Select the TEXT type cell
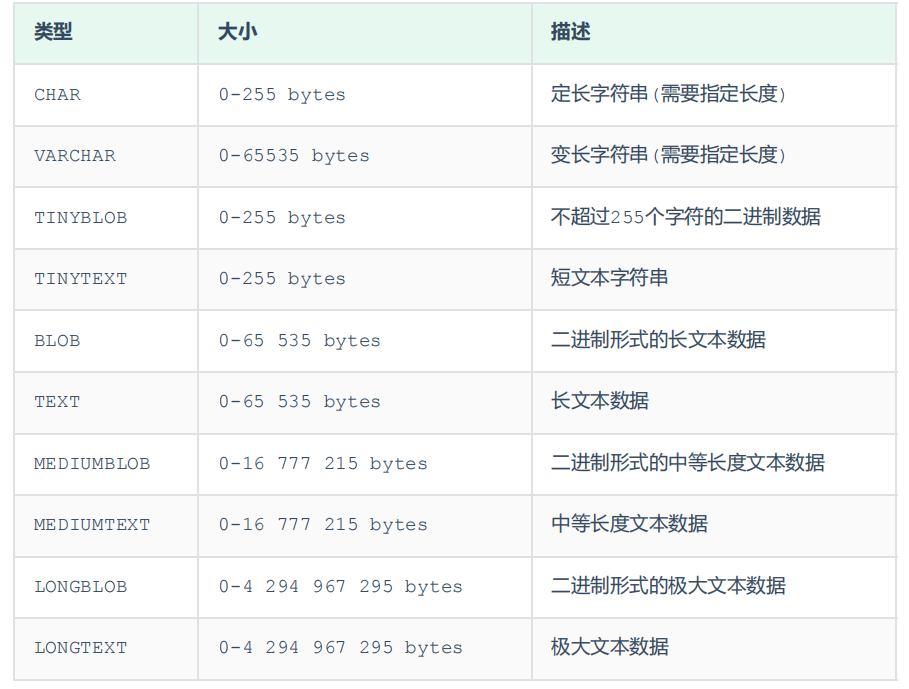This screenshot has height=689, width=909. 57,402
